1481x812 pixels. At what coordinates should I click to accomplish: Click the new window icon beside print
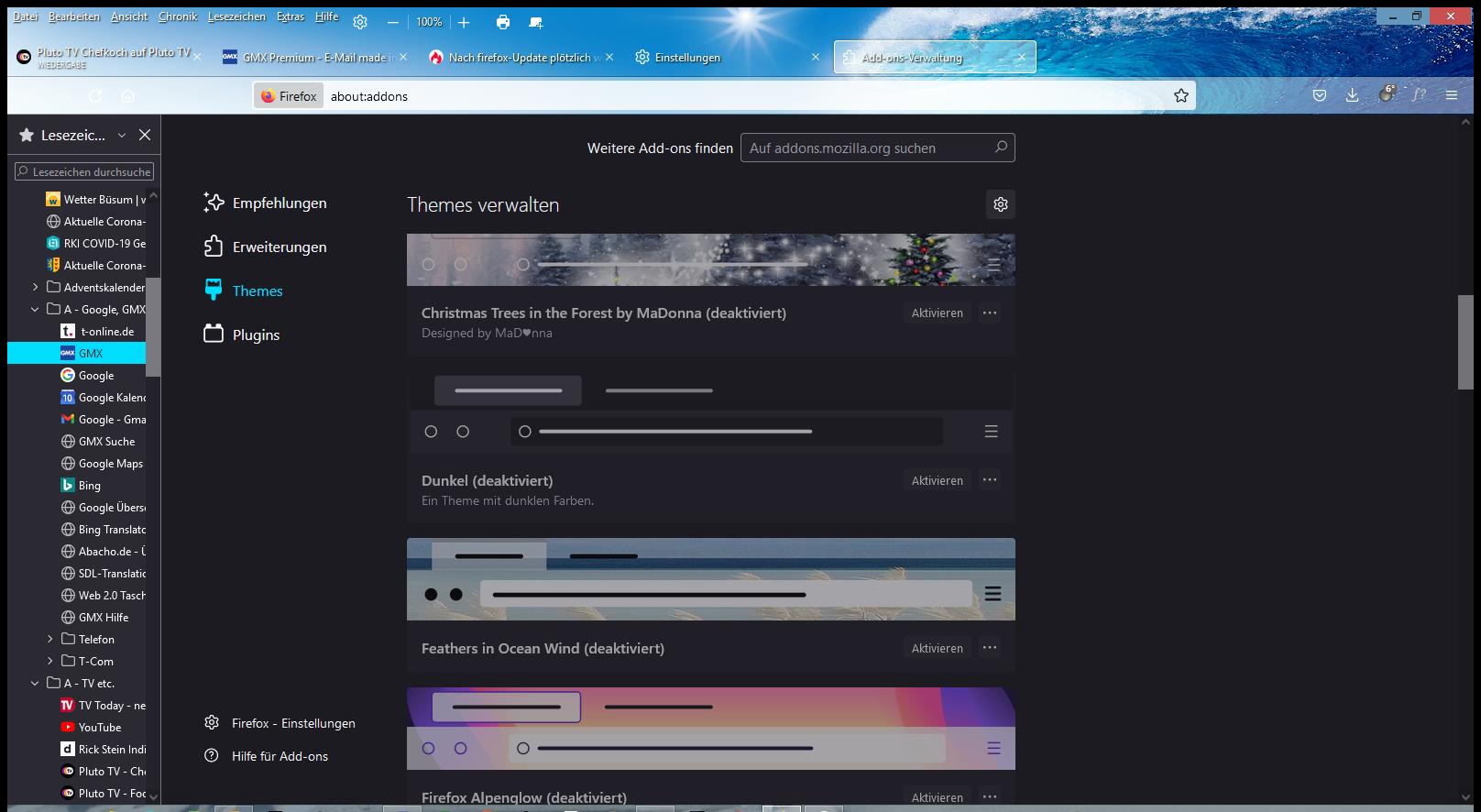(x=536, y=22)
